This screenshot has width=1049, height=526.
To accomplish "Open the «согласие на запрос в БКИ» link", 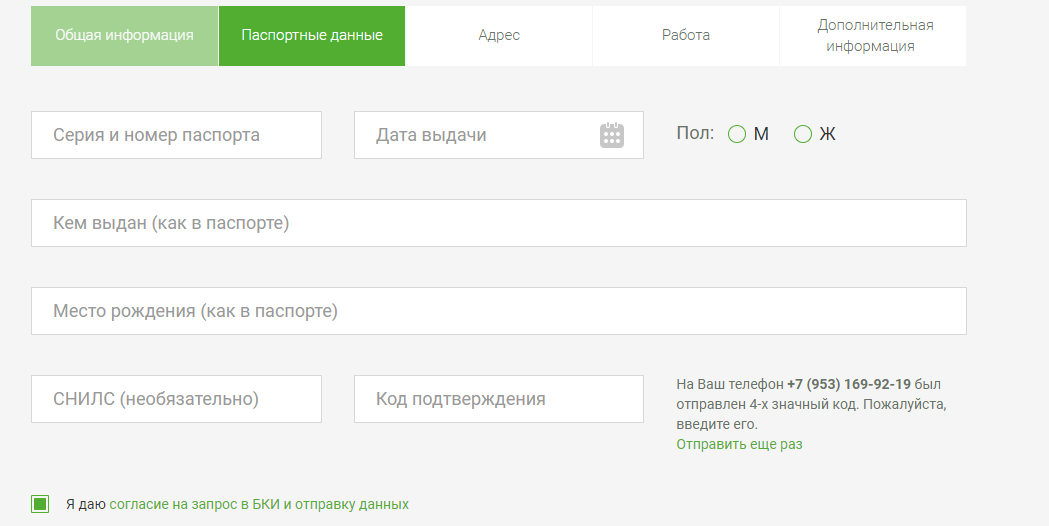I will coord(194,504).
